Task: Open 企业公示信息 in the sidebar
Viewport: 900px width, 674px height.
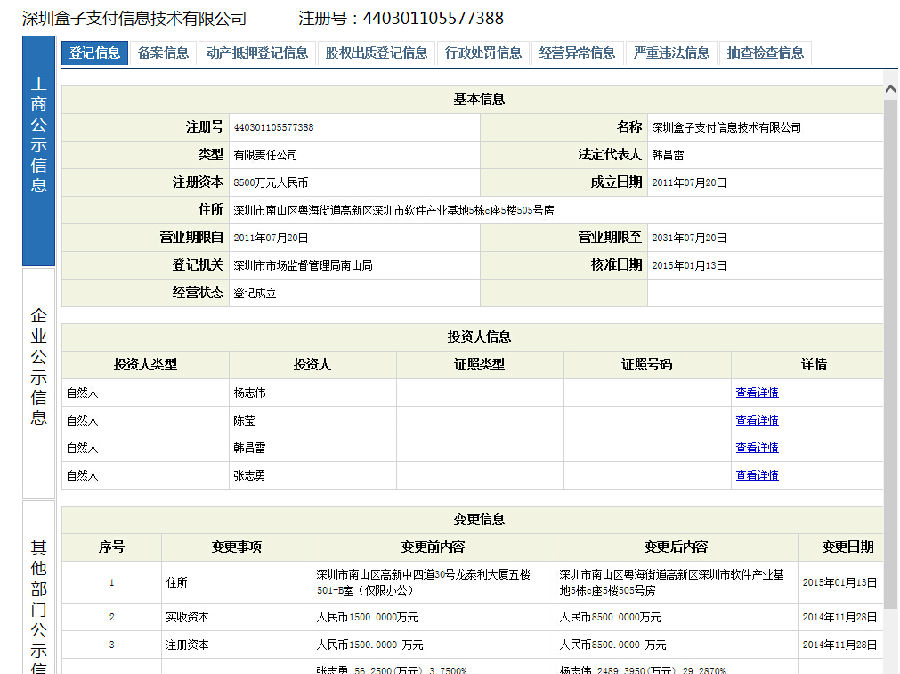Action: coord(38,383)
